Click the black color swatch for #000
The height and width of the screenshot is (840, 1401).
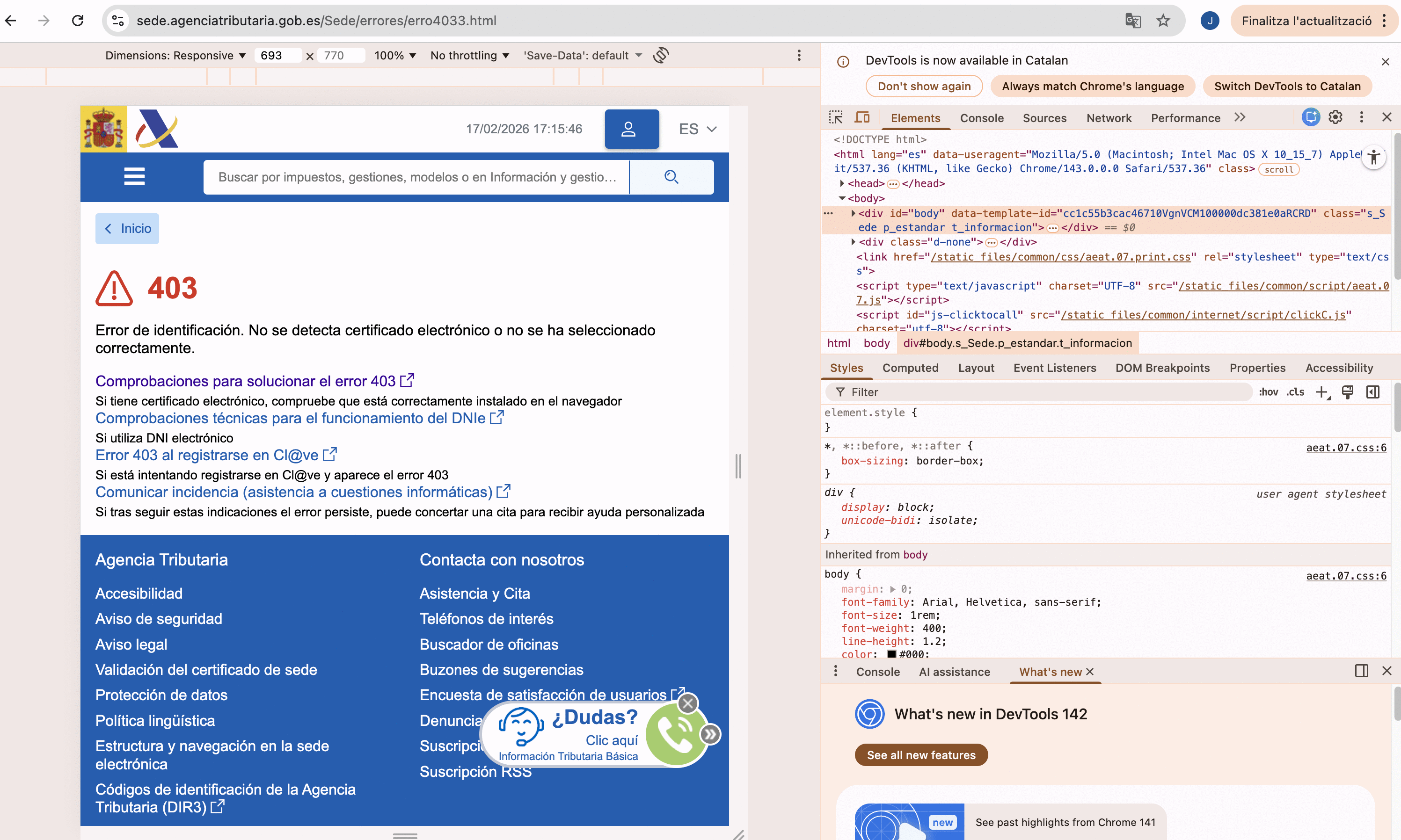(x=892, y=654)
